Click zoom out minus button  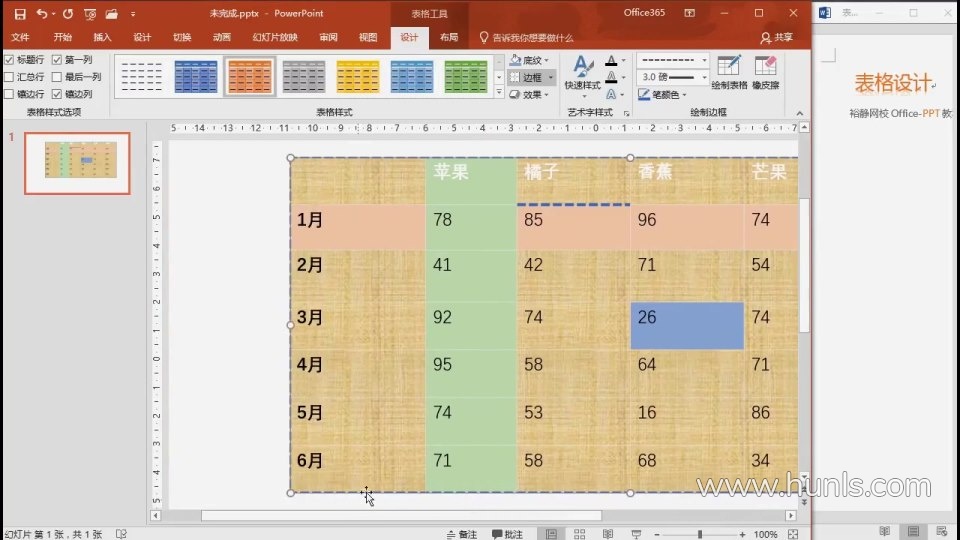(657, 534)
